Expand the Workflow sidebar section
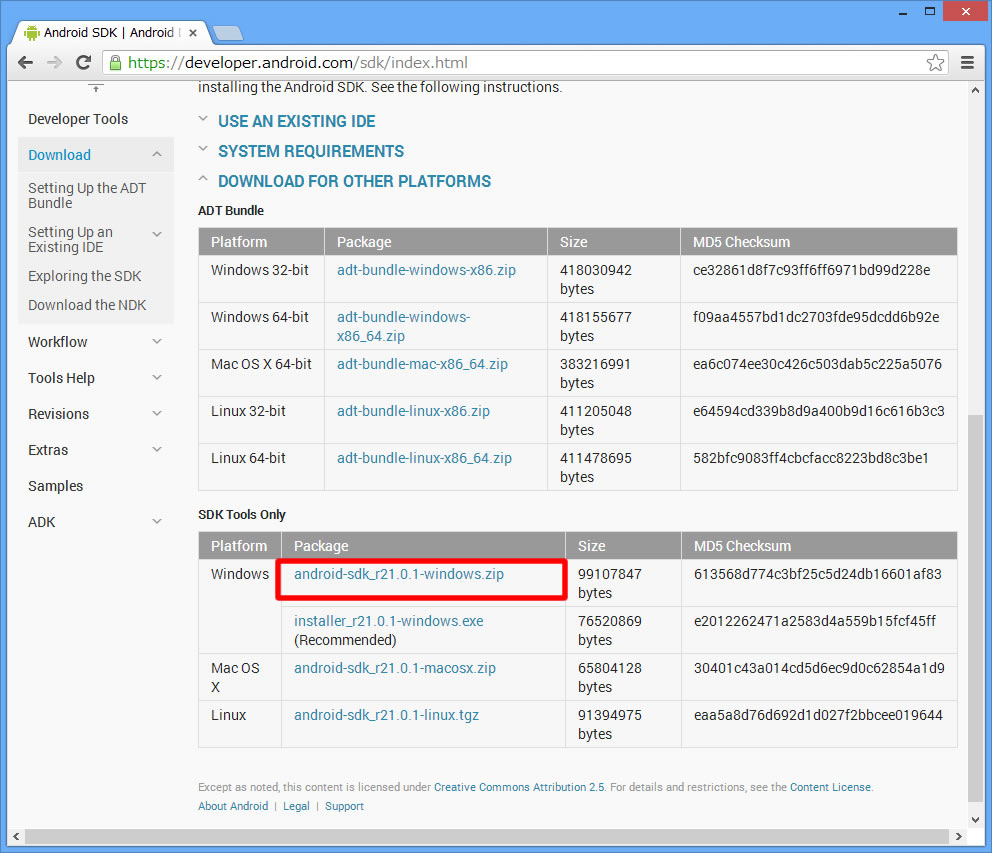This screenshot has width=992, height=853. 157,342
